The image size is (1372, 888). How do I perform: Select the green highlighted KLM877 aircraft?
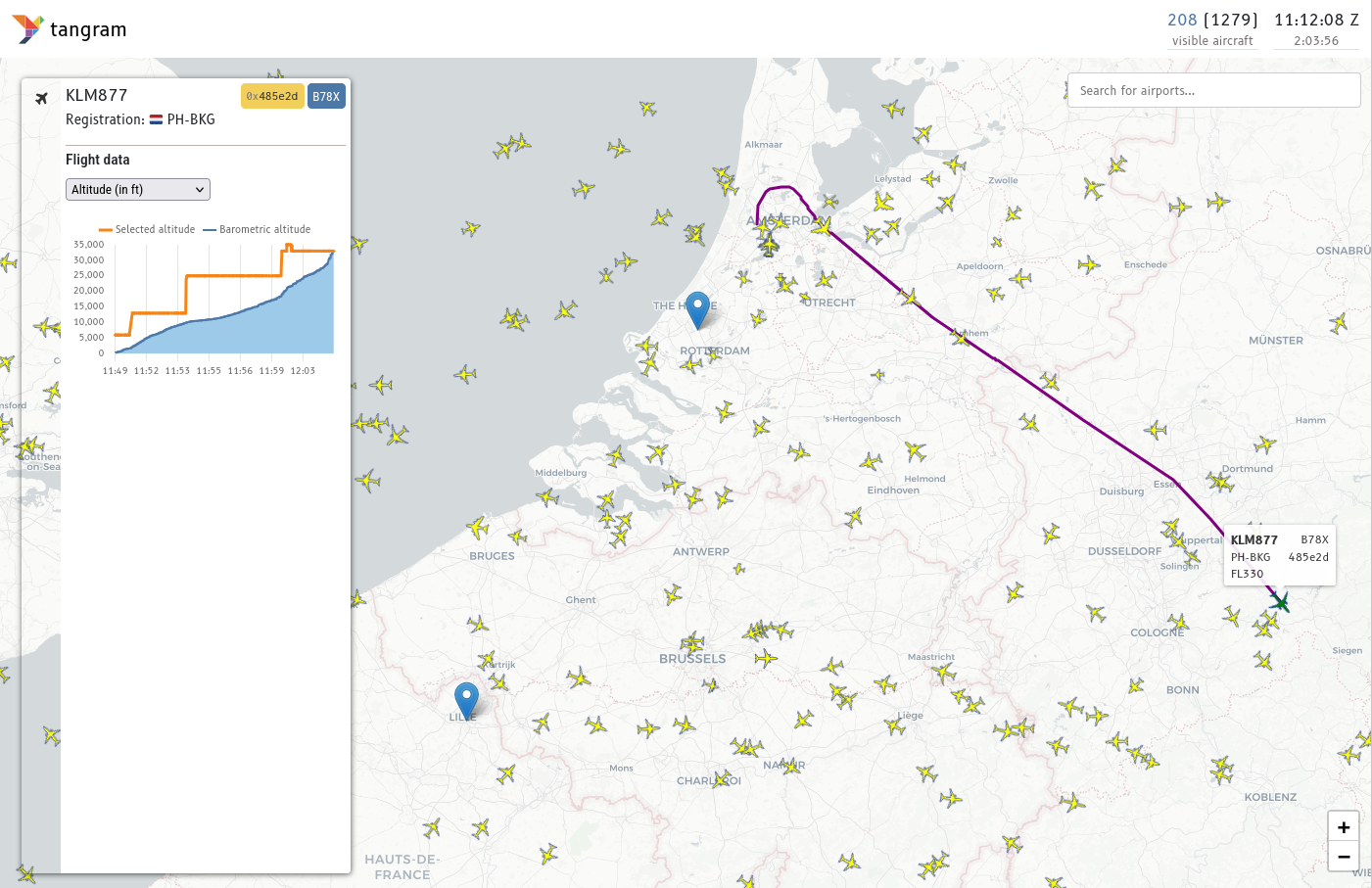point(1279,602)
